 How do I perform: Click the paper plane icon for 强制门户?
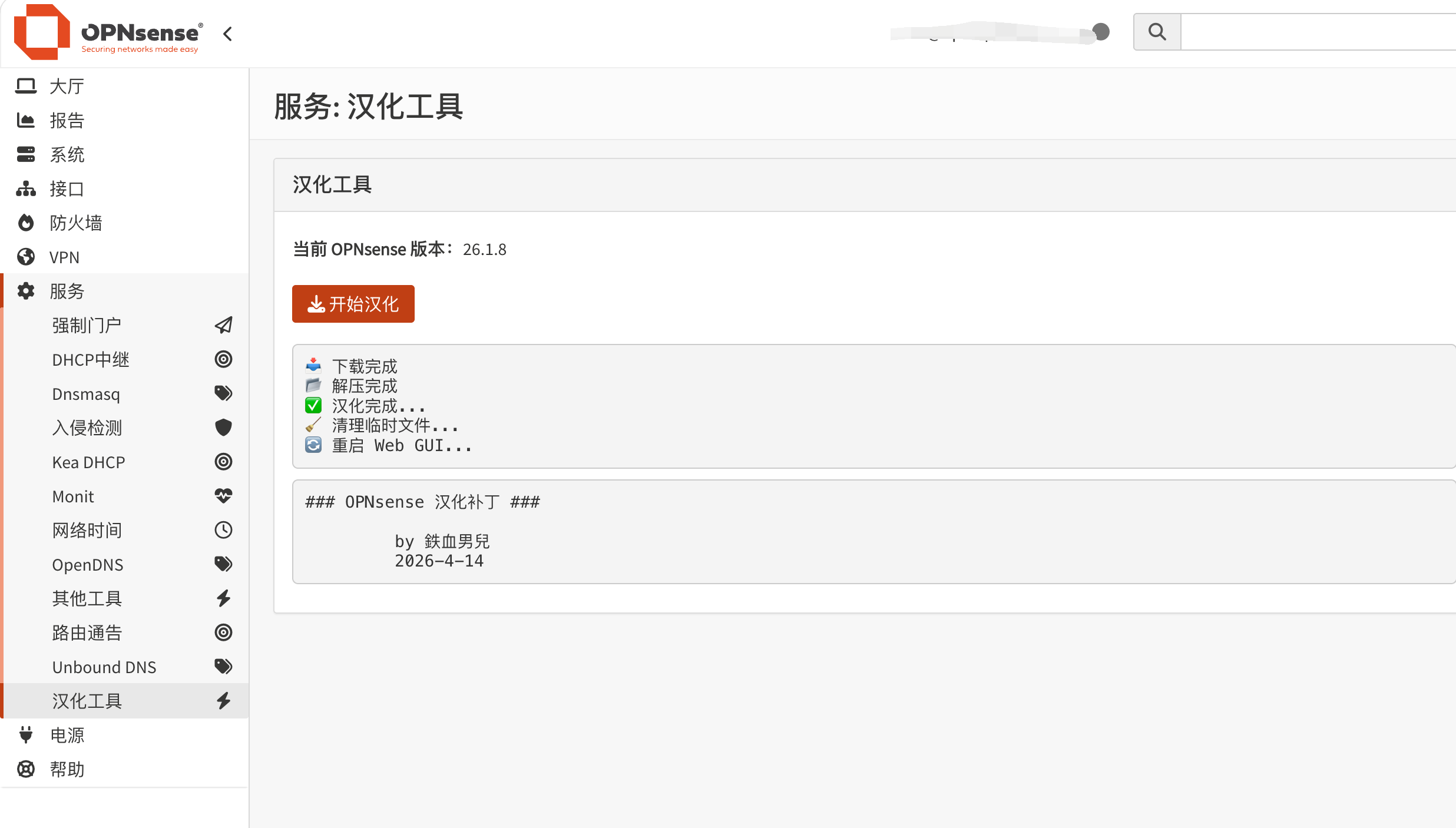coord(223,325)
